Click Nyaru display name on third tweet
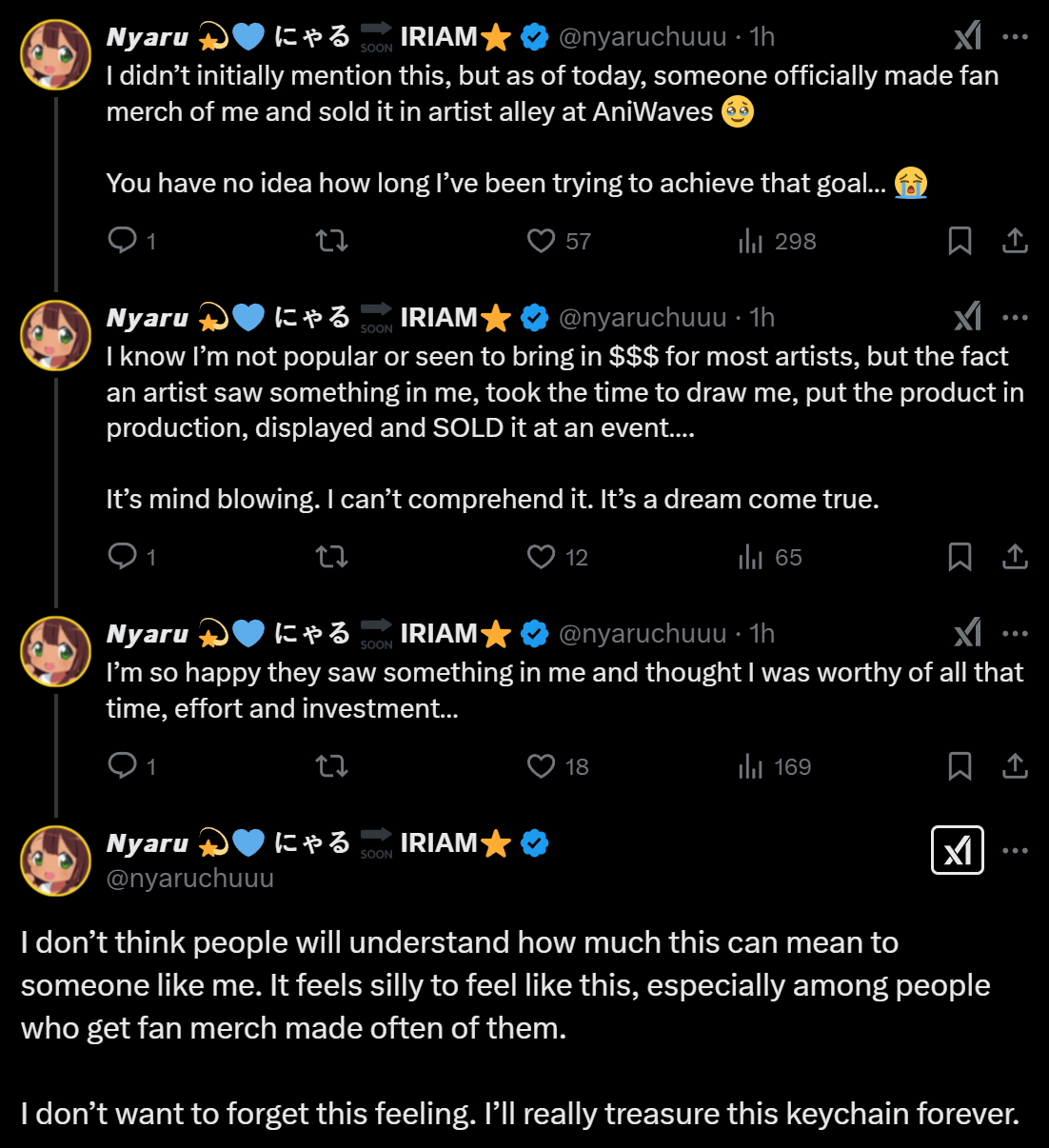 click(148, 634)
